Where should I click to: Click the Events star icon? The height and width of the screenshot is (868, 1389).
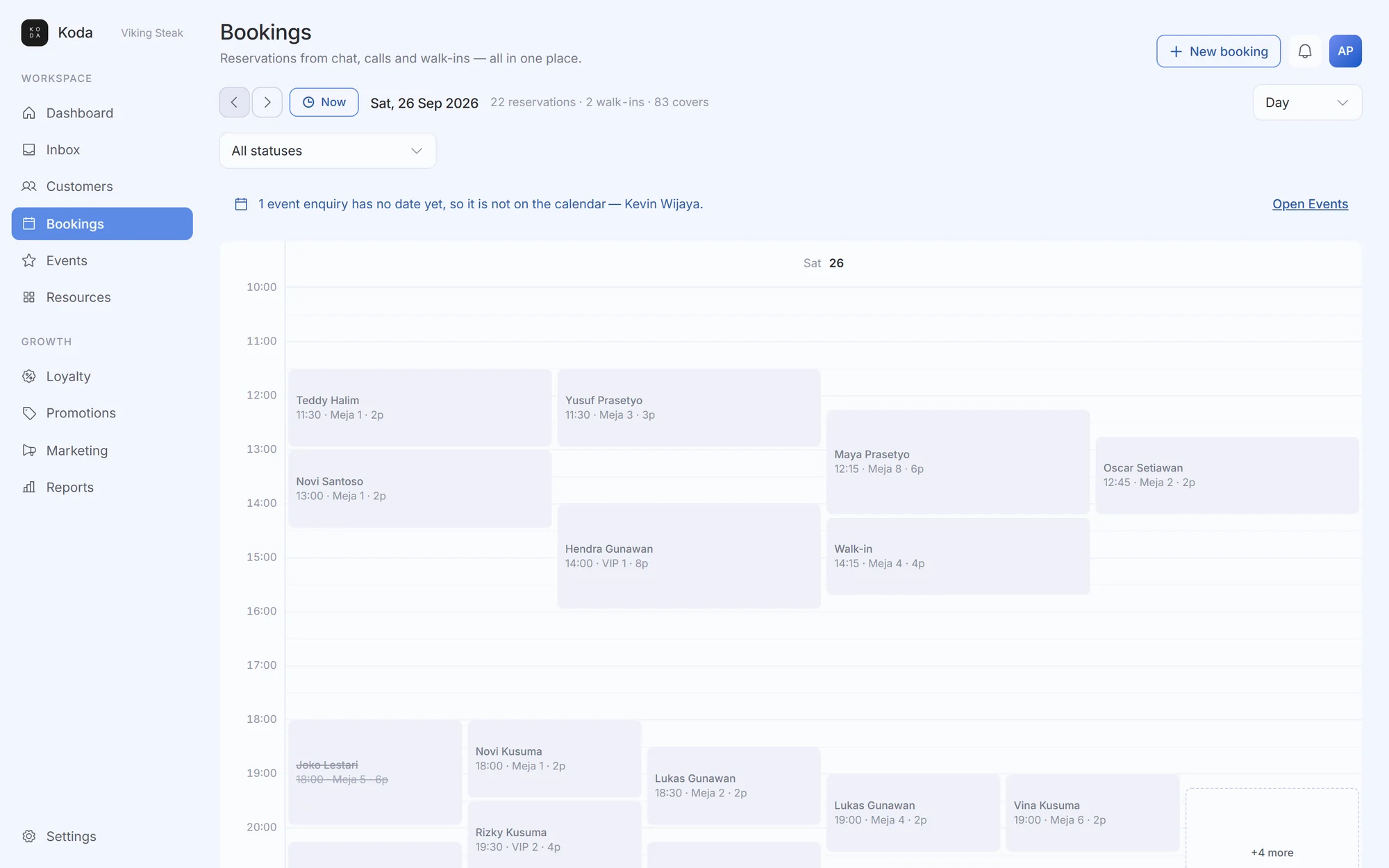(28, 260)
